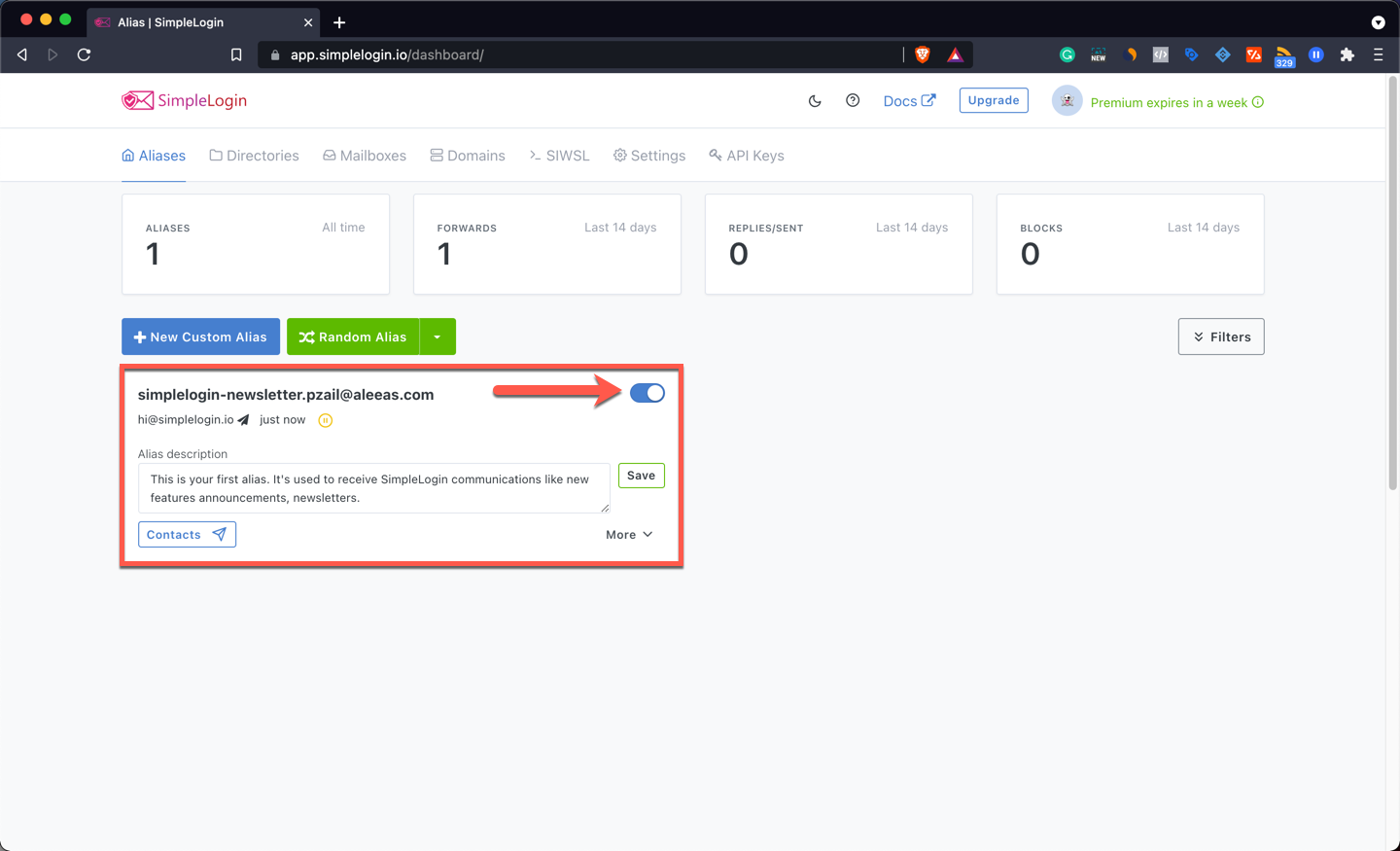This screenshot has height=851, width=1400.
Task: Bookmark this page icon
Action: click(236, 54)
